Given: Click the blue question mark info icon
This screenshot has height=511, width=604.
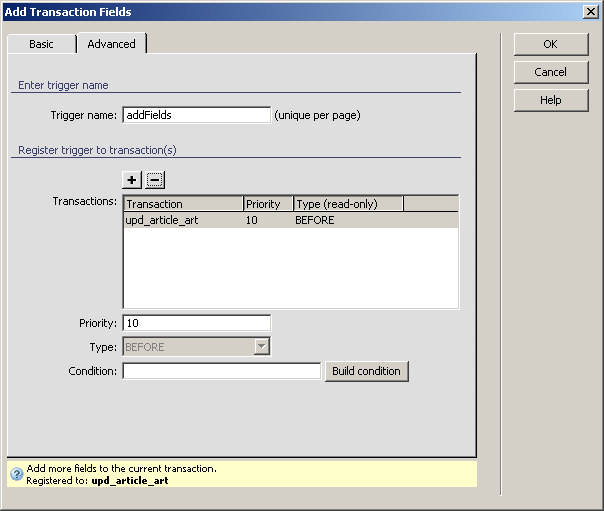Looking at the screenshot, I should click(16, 474).
